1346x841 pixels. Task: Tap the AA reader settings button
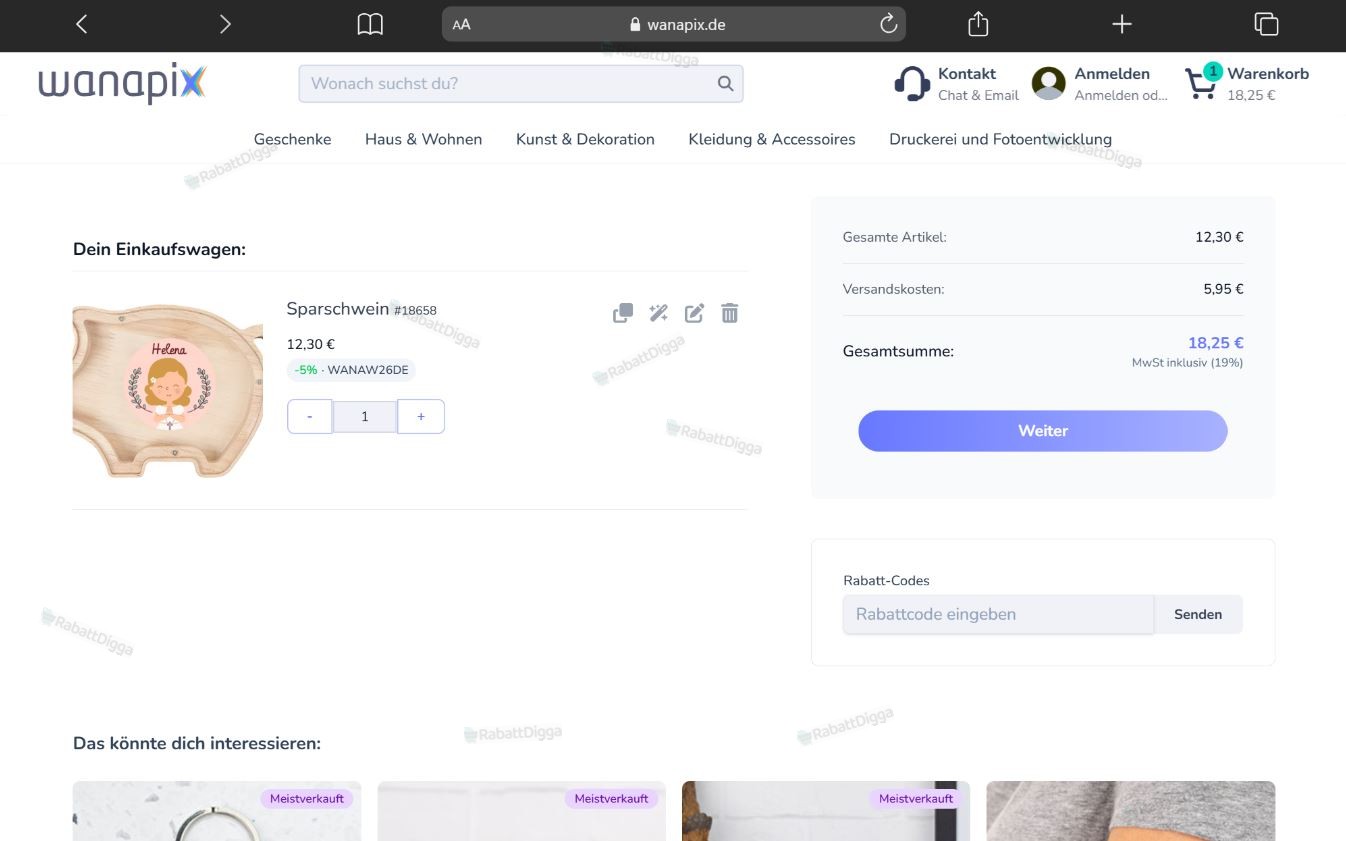(x=461, y=25)
